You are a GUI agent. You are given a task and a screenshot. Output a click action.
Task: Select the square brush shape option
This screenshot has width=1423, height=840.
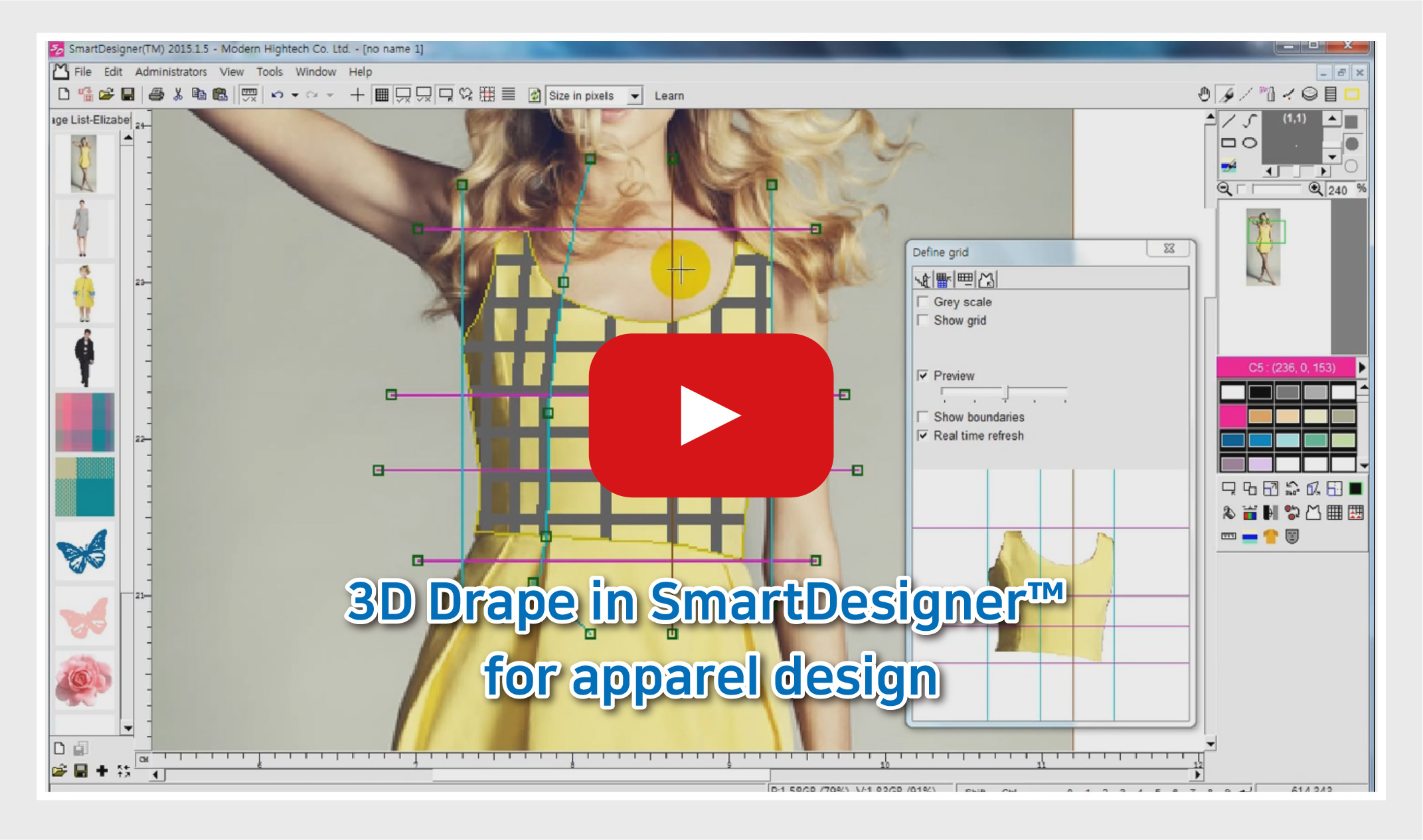(1351, 122)
